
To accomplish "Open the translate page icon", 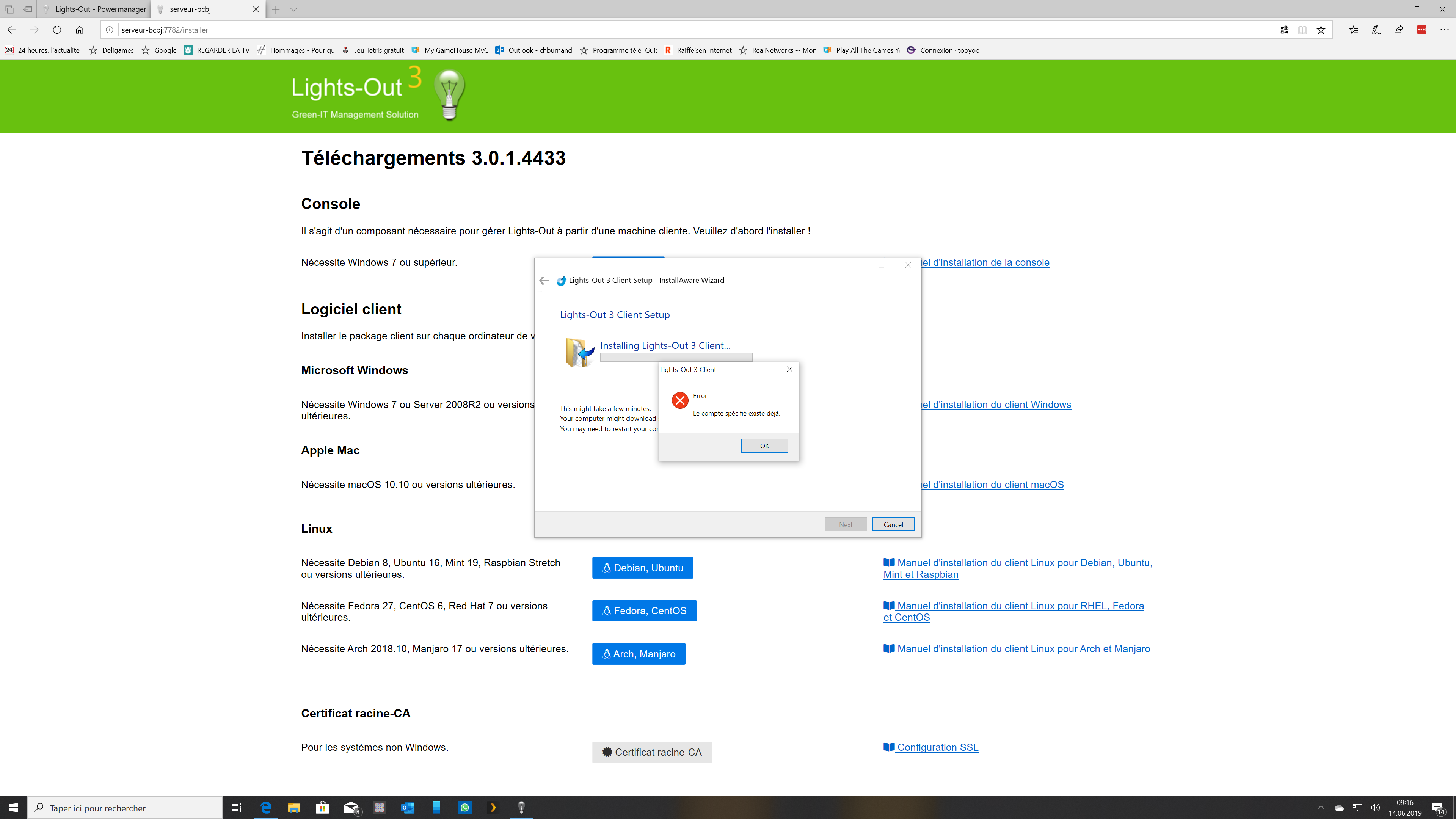I will 1284,30.
